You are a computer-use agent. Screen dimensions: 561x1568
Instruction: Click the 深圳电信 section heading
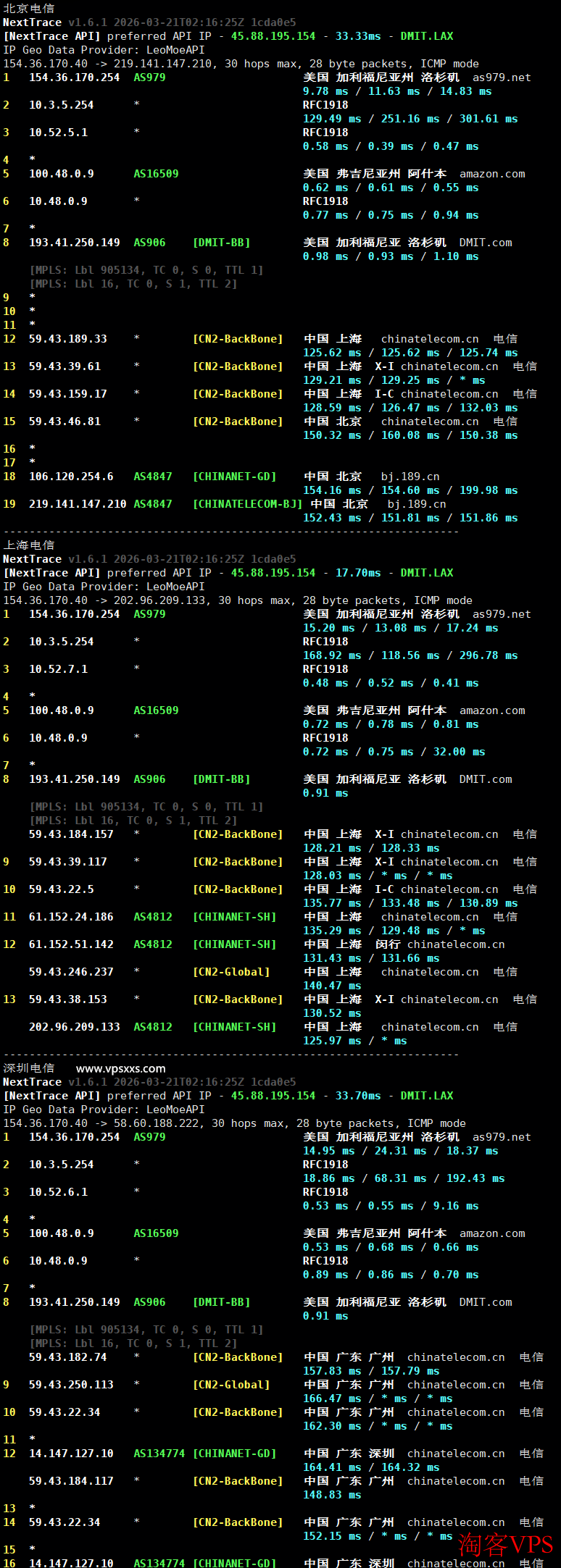tap(29, 1068)
